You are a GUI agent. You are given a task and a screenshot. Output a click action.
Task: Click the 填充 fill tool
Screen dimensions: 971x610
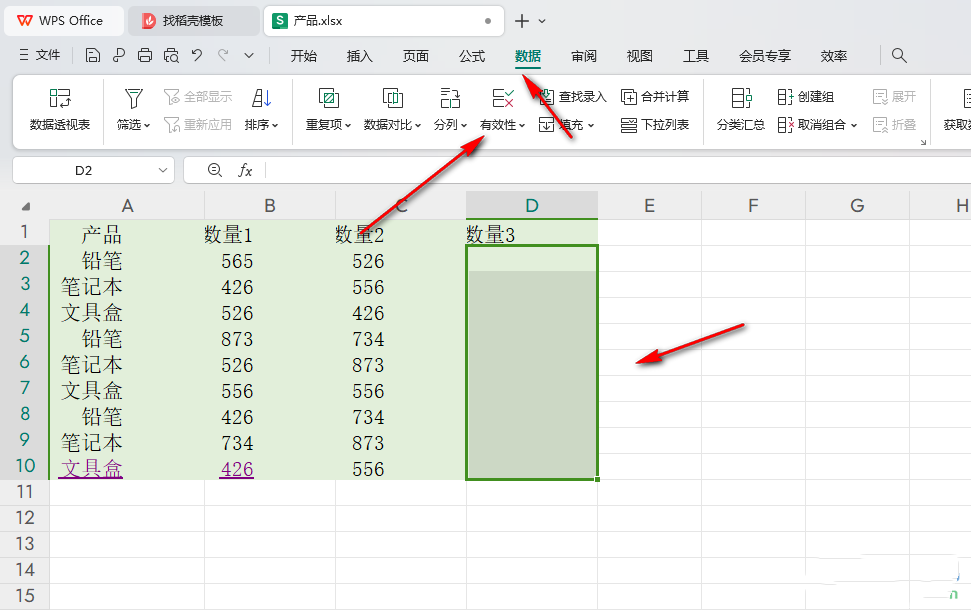click(566, 124)
